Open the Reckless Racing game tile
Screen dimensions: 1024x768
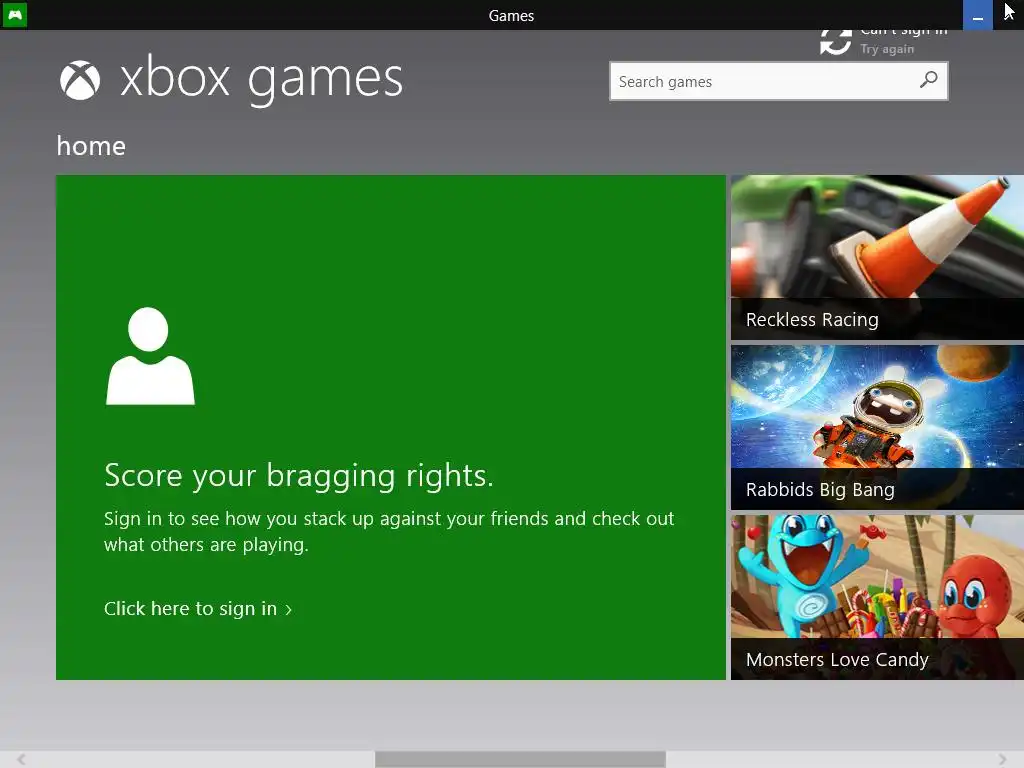pyautogui.click(x=877, y=257)
